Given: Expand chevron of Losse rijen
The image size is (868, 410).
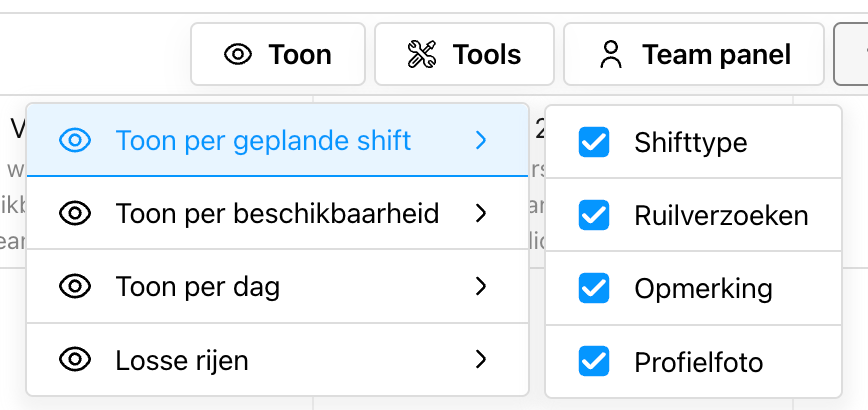Looking at the screenshot, I should pos(481,360).
